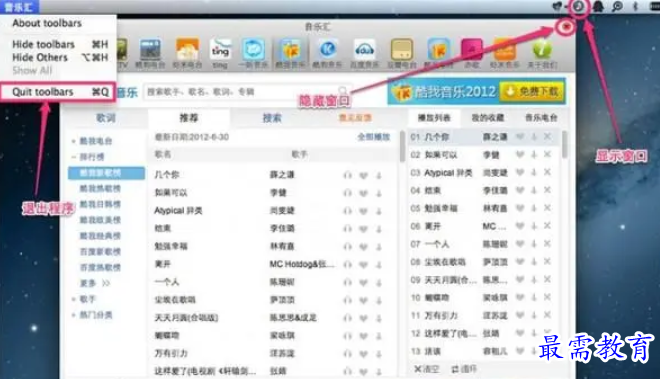The image size is (660, 379).
Task: Open the pink 赤歌 toolbar icon
Action: [472, 53]
